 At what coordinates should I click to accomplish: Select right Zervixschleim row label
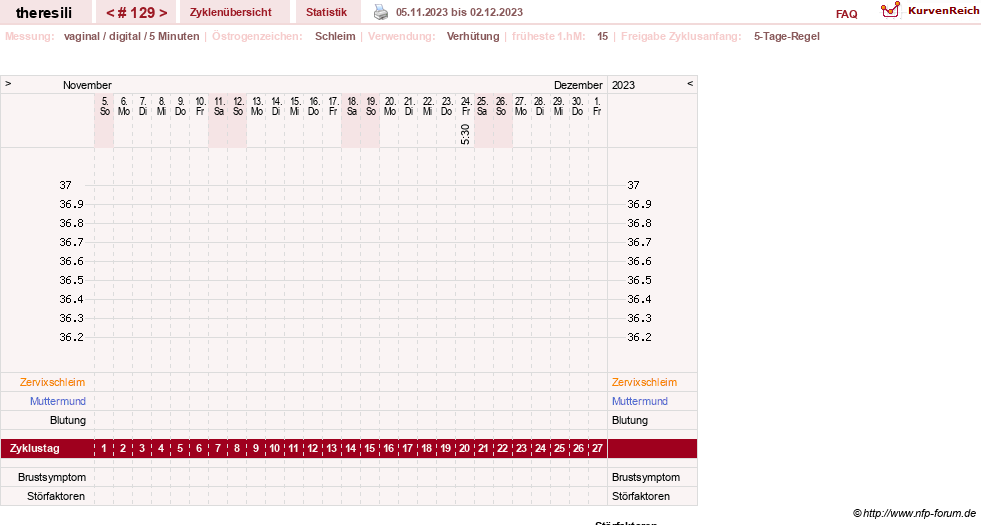[x=644, y=382]
